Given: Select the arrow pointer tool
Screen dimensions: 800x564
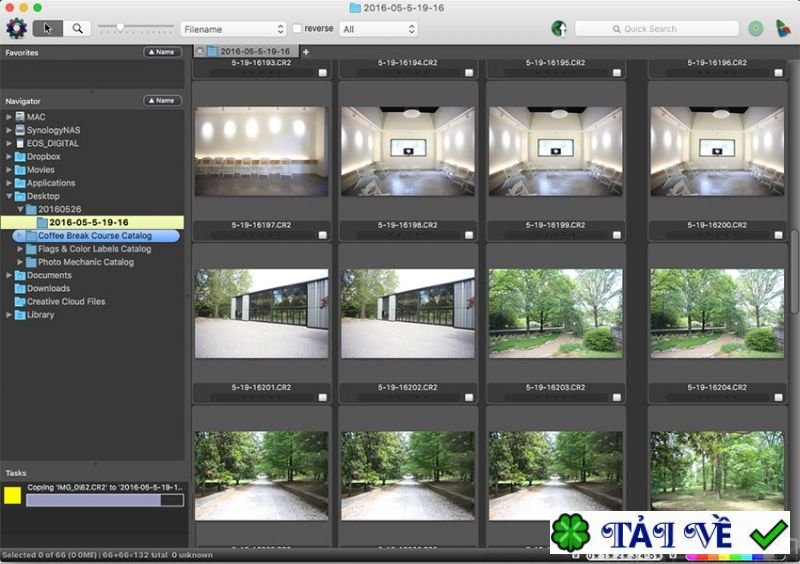Looking at the screenshot, I should point(47,29).
